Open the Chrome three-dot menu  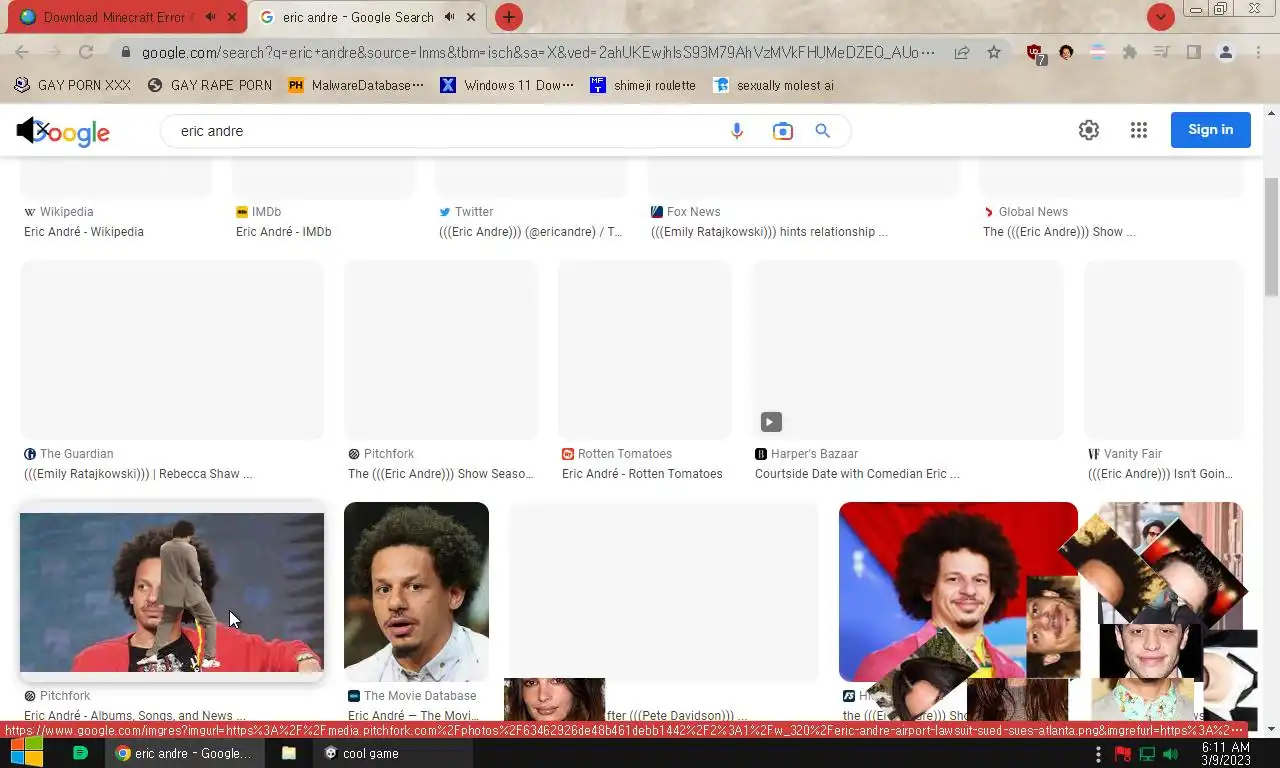click(x=1258, y=52)
